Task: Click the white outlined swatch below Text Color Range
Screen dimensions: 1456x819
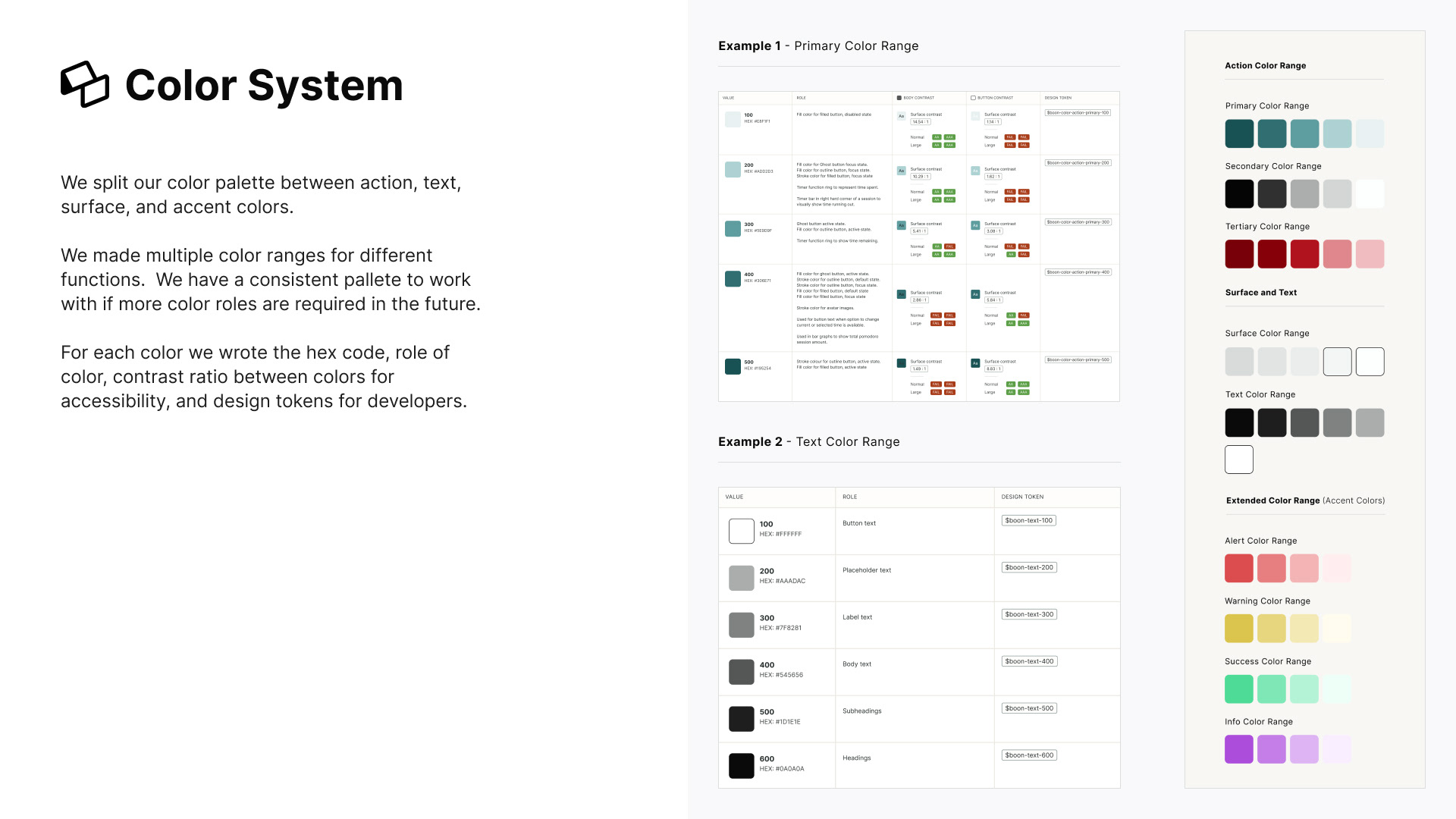Action: (x=1238, y=460)
